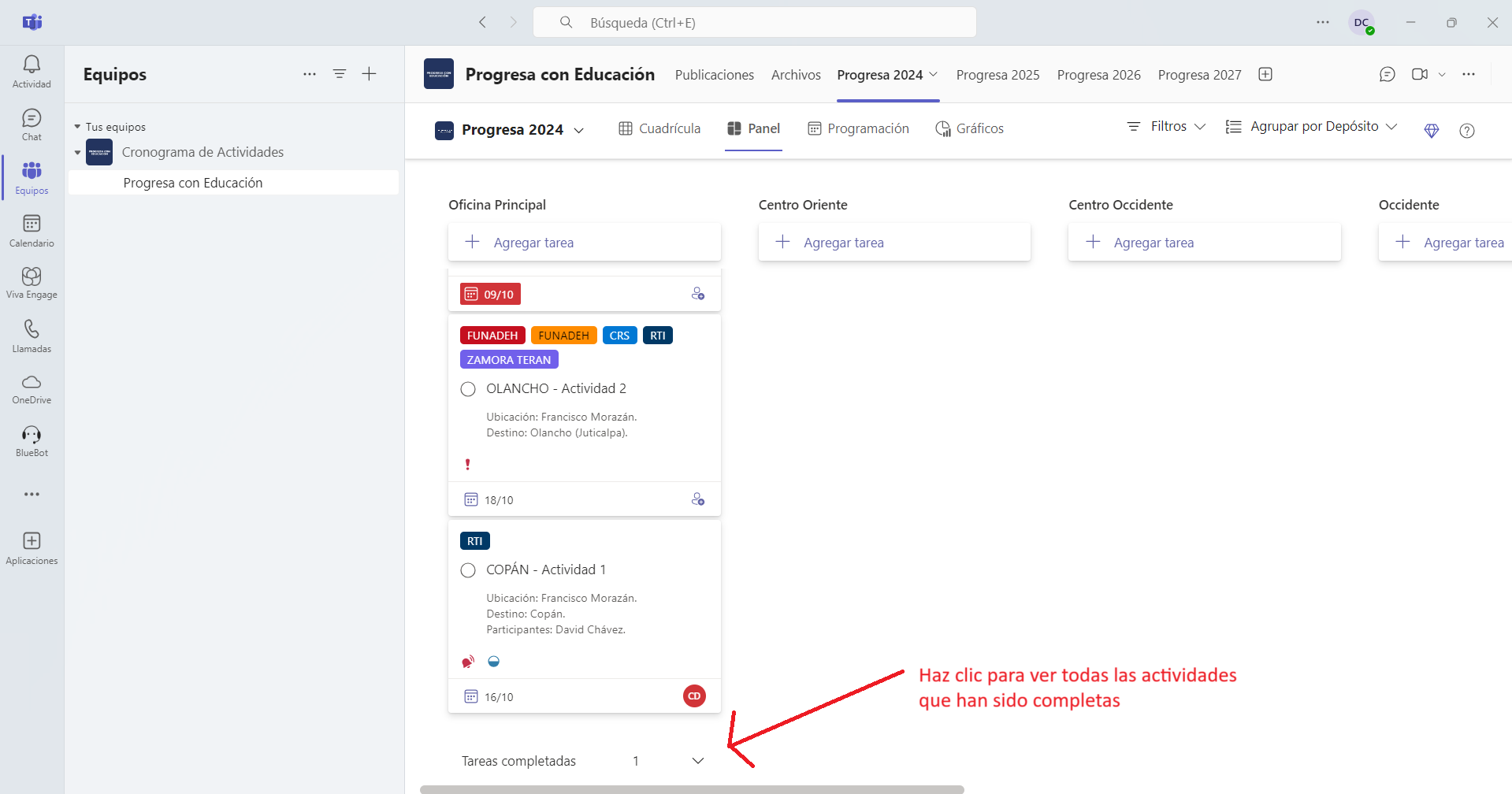Add task in Oficina Principal bucket
This screenshot has height=794, width=1512.
[585, 243]
